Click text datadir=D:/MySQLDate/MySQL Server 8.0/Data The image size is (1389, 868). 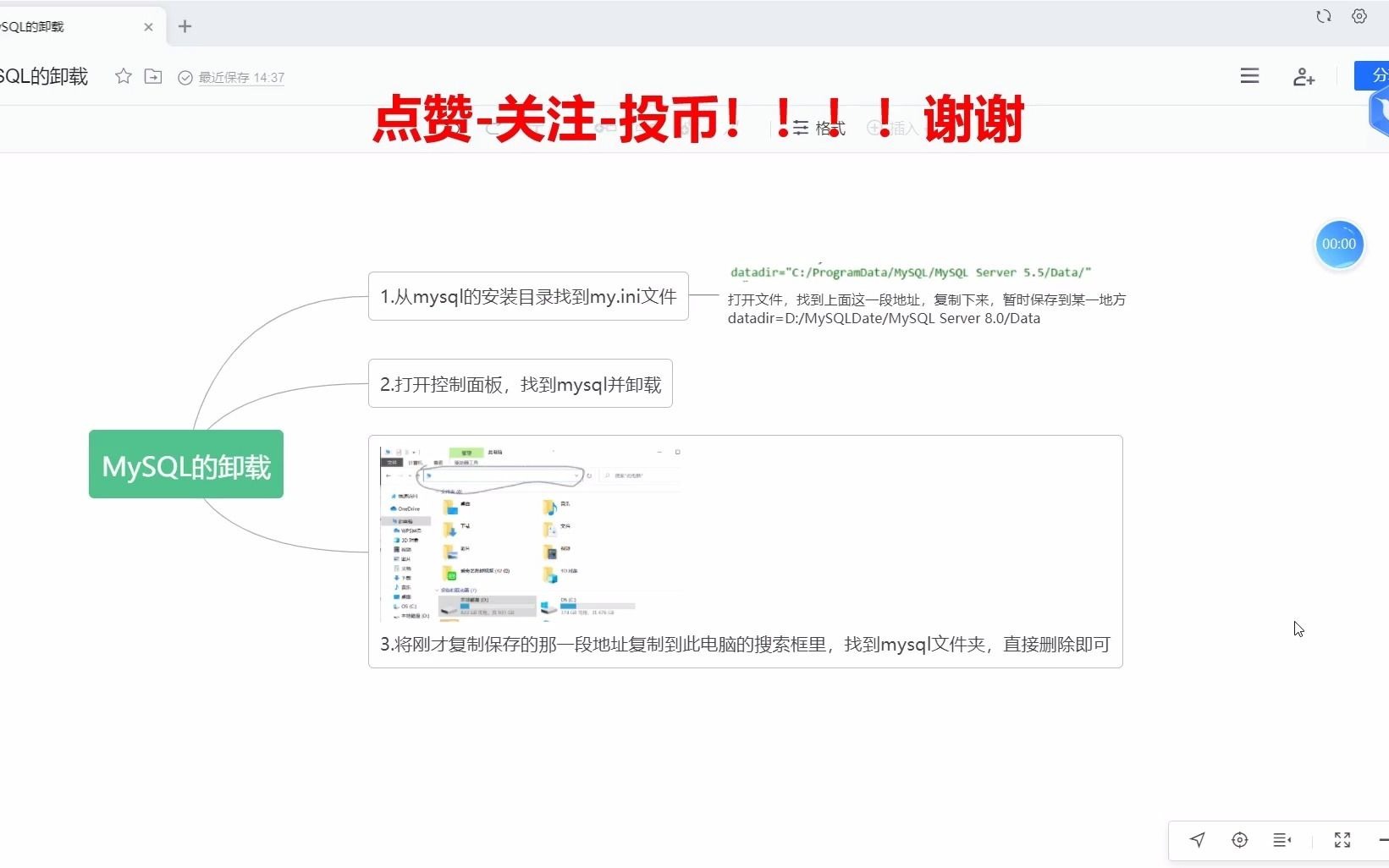(884, 318)
